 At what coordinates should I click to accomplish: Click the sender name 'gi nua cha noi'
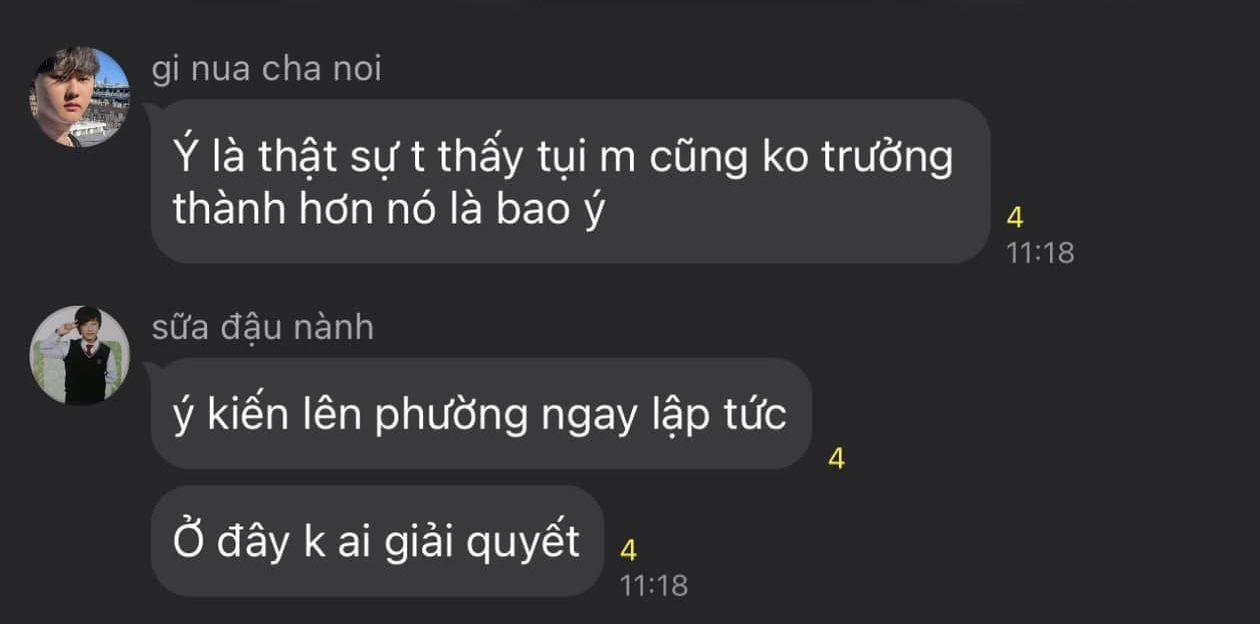266,70
